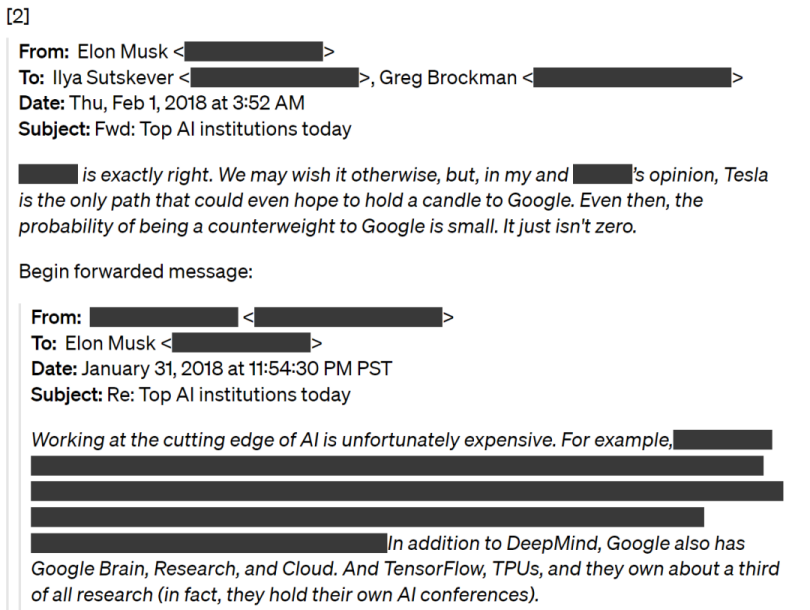Click the word TensorFlow in the last paragraph
The image size is (810, 610).
(x=490, y=569)
